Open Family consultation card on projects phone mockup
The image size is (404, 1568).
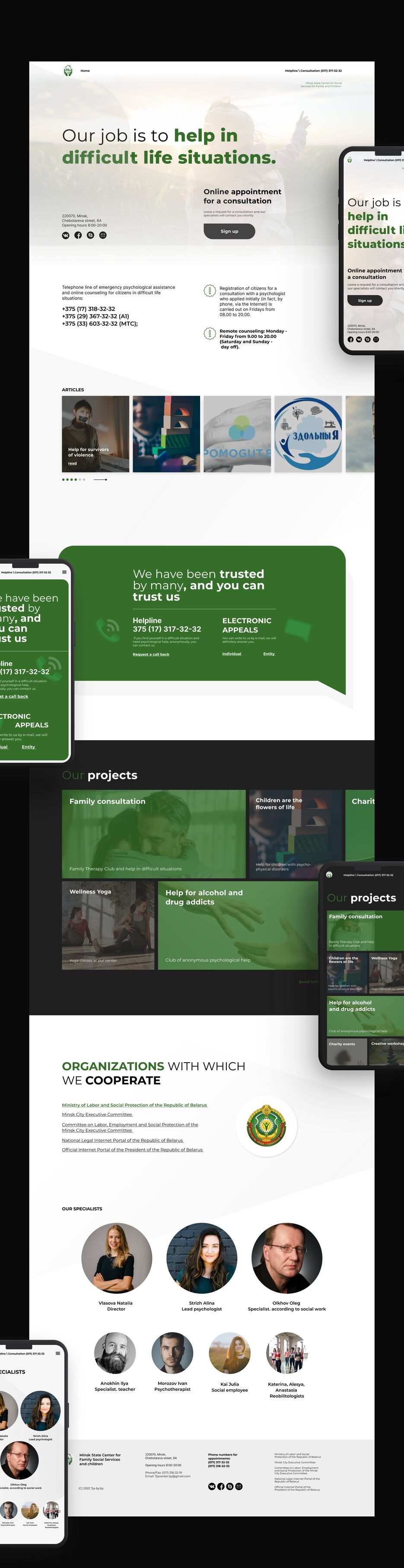366,930
